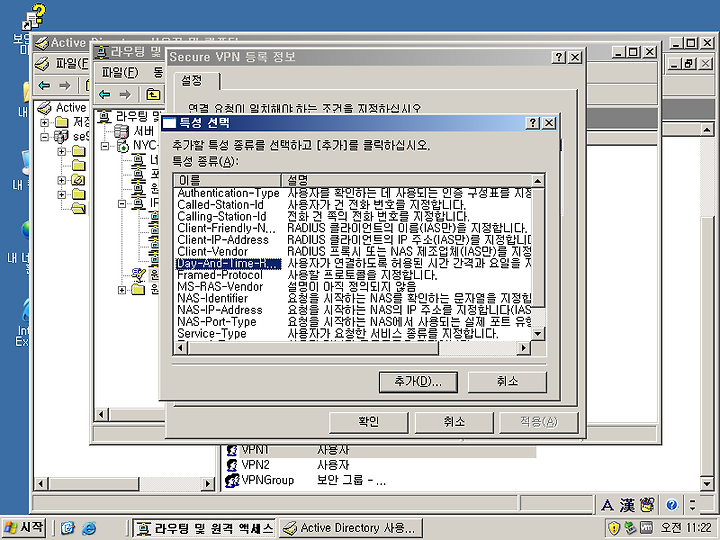
Task: Click language bar A input mode icon
Action: coord(607,505)
